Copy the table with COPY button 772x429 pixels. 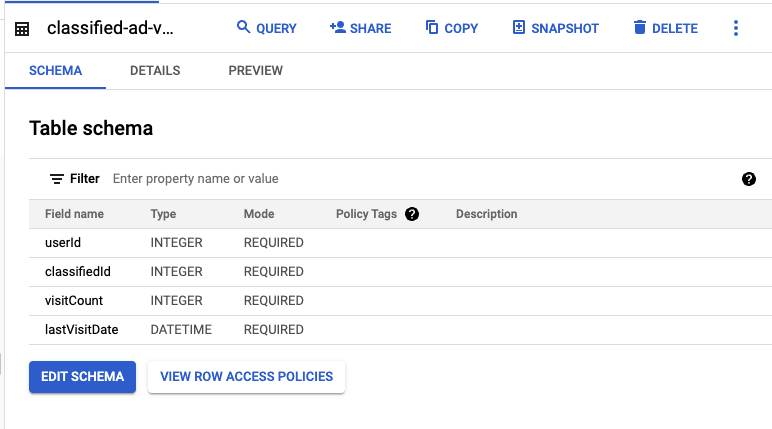pos(451,28)
